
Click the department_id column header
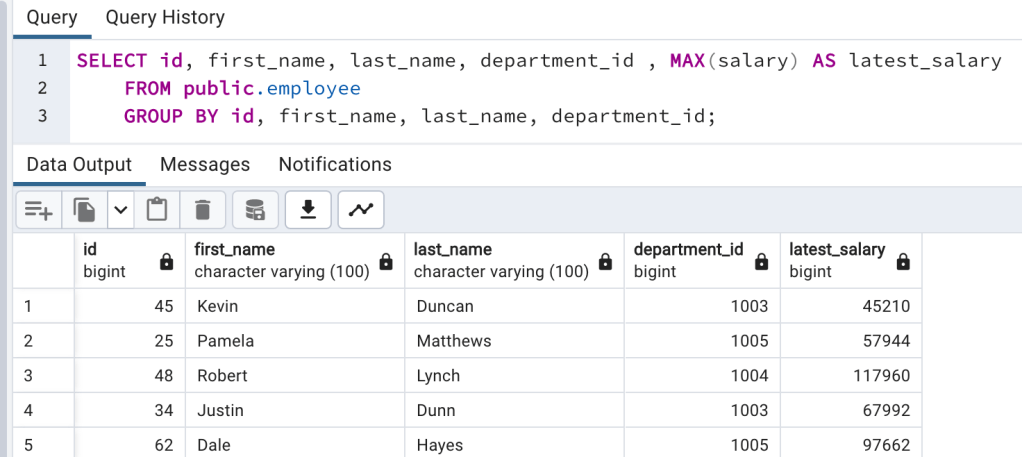click(x=690, y=250)
